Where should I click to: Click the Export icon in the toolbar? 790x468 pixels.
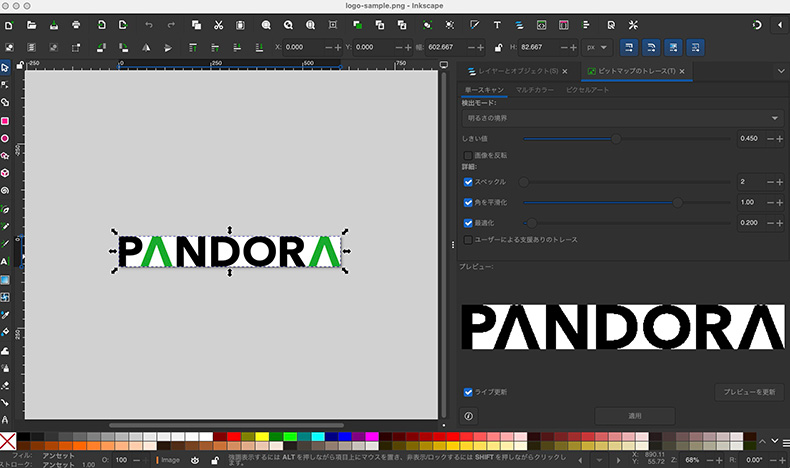123,25
